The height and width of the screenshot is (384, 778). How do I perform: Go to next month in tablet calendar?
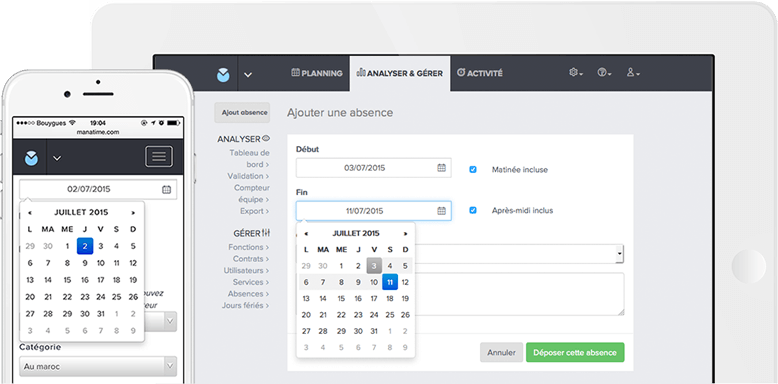pos(405,234)
